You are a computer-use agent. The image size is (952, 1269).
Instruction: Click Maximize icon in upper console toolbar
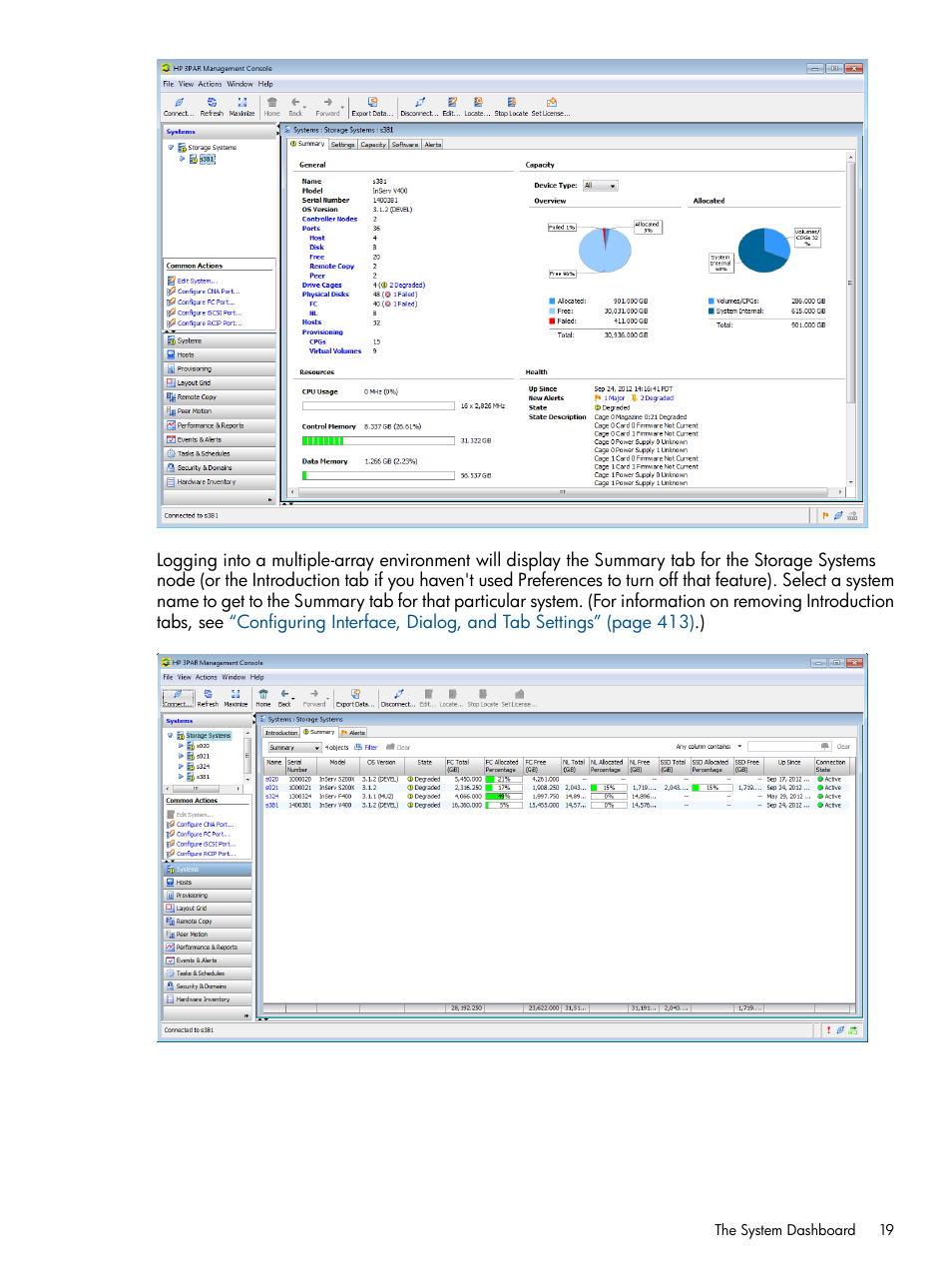coord(241,102)
